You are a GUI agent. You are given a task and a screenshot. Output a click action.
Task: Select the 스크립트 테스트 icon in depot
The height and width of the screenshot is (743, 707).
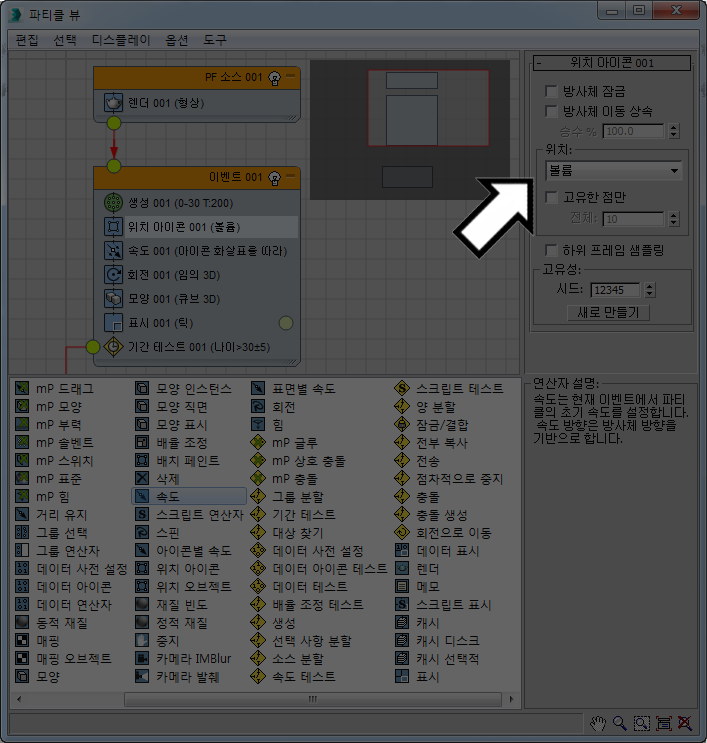(x=401, y=389)
